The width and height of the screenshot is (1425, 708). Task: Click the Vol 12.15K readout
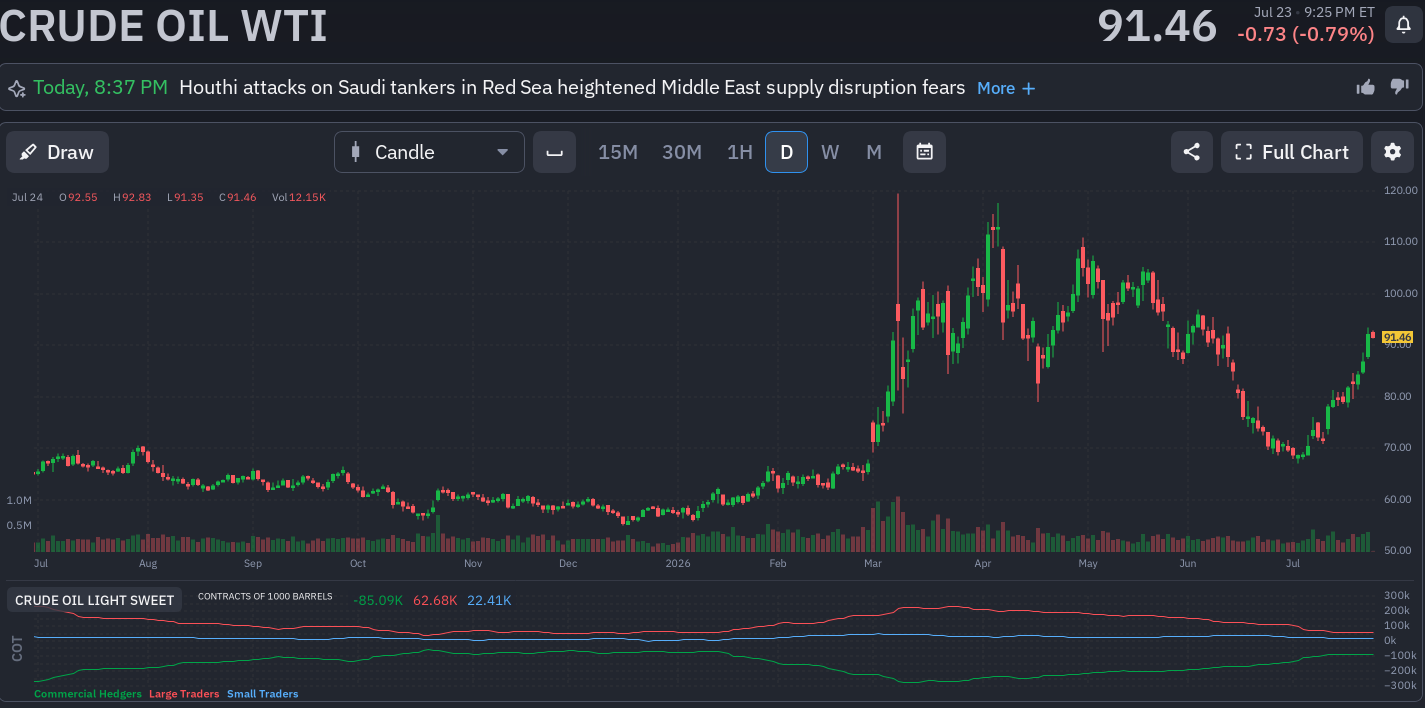tap(299, 198)
